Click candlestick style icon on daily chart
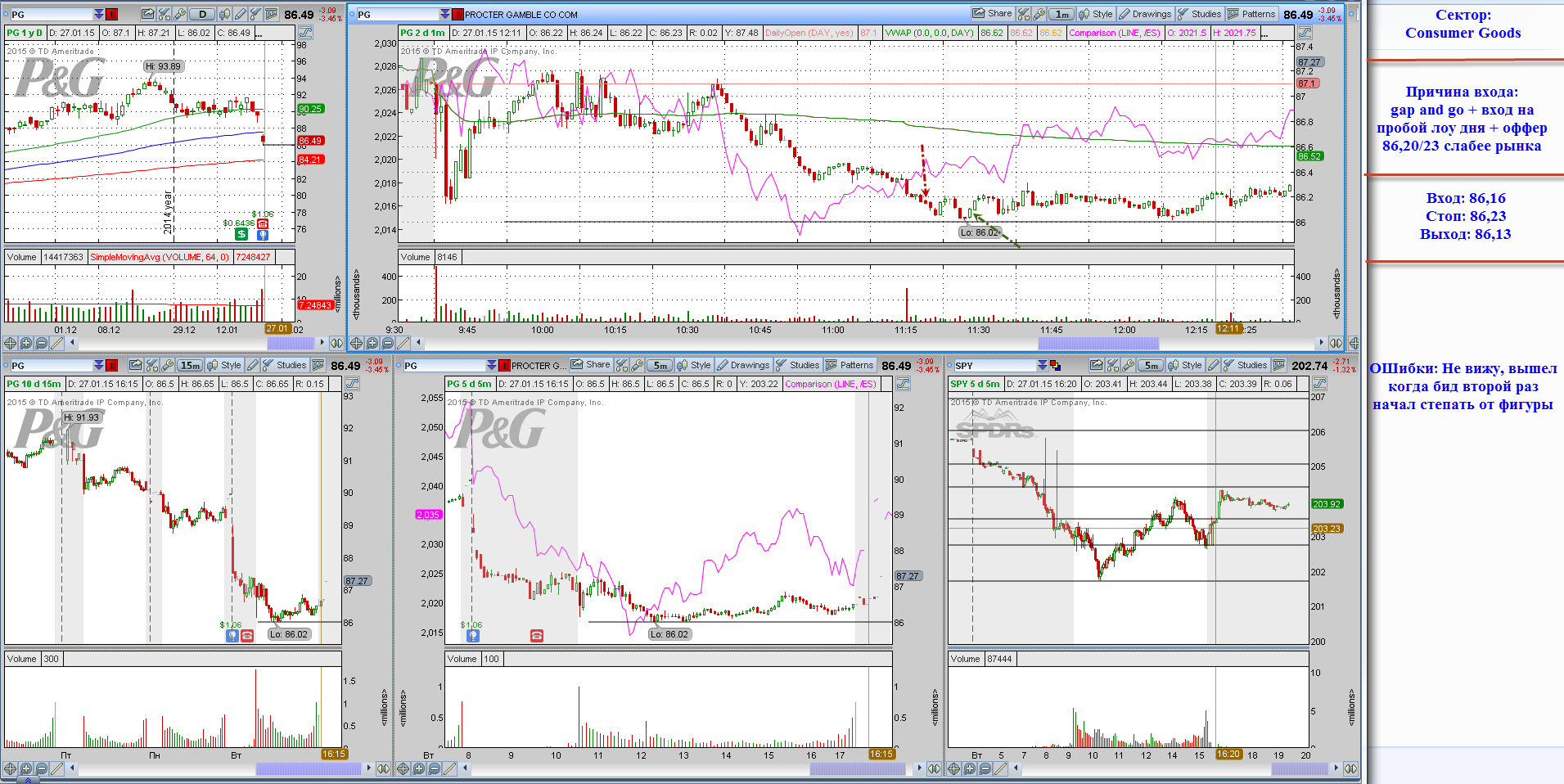 [x=224, y=14]
